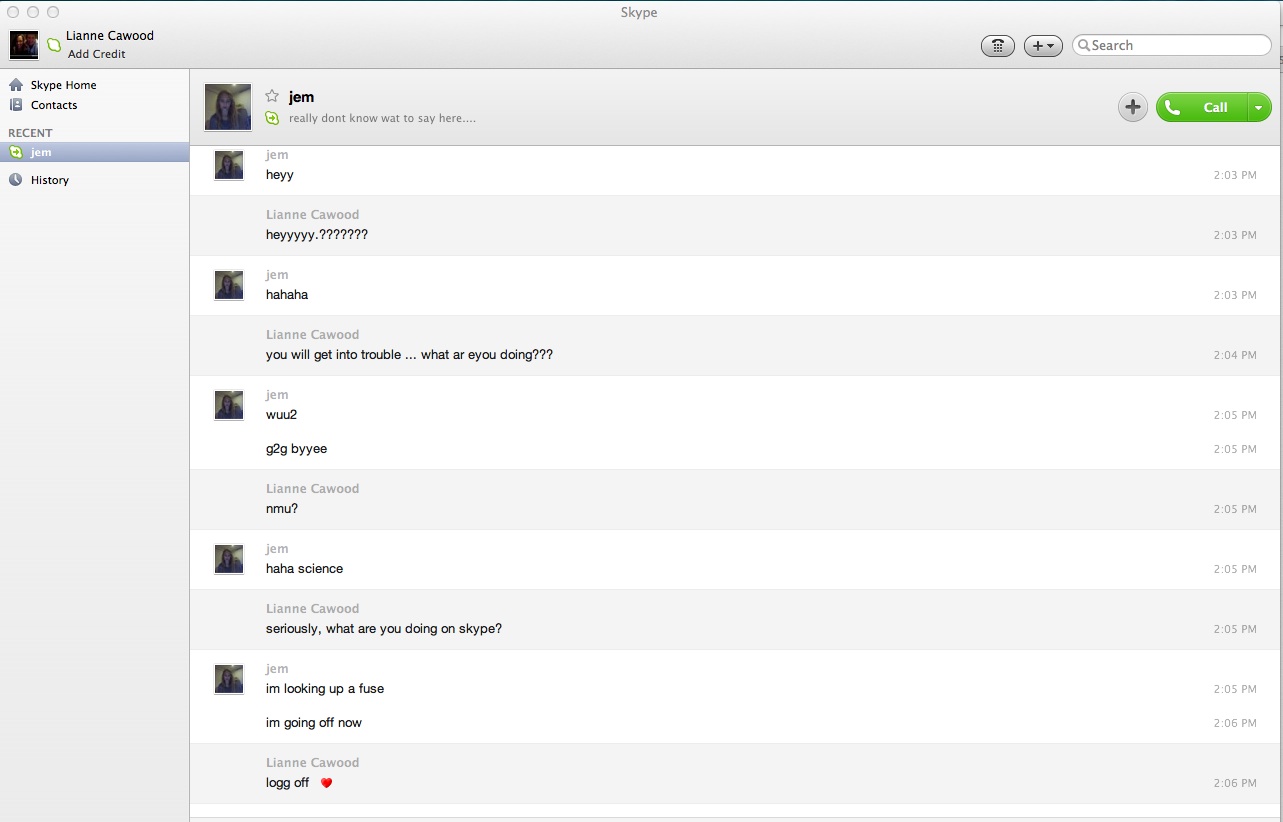
Task: Click jem's mood message text in header
Action: click(x=382, y=118)
